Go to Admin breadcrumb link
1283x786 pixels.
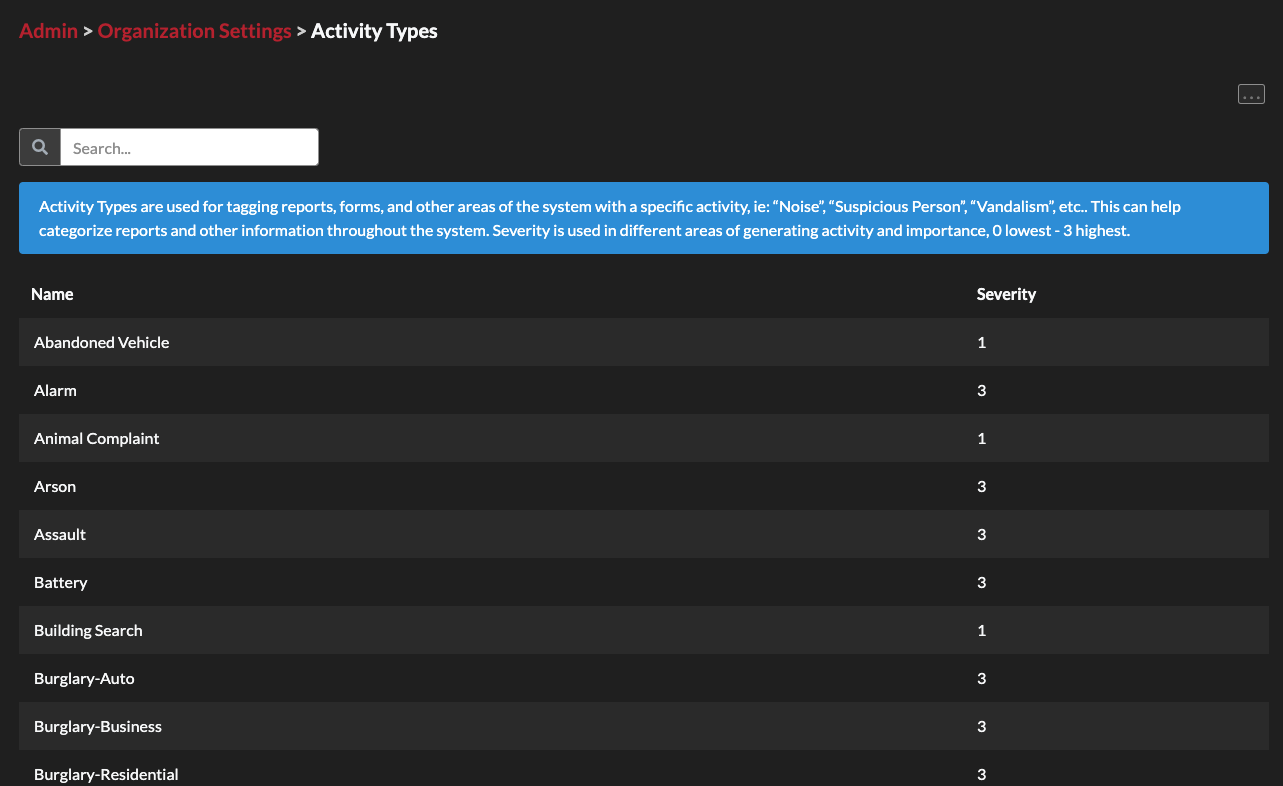click(48, 31)
